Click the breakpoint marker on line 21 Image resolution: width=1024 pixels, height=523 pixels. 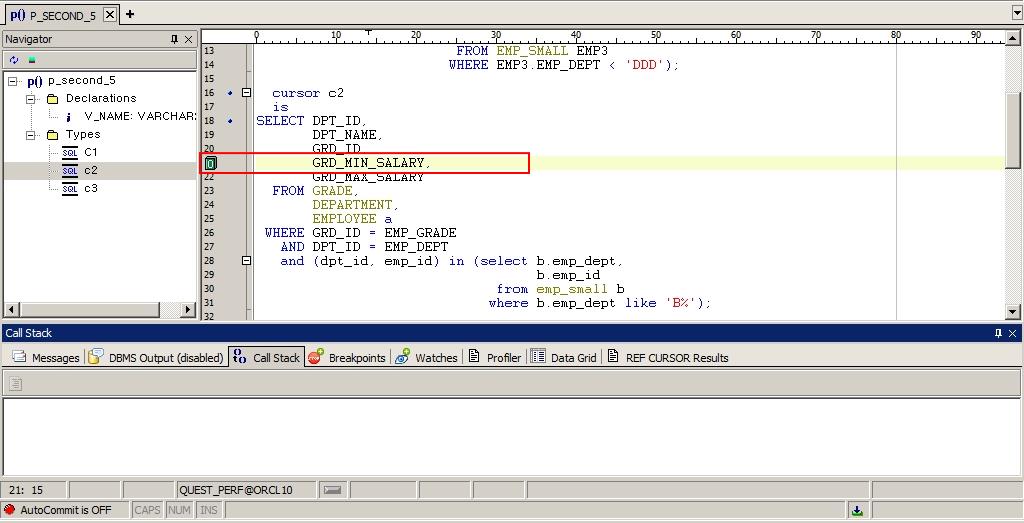211,163
